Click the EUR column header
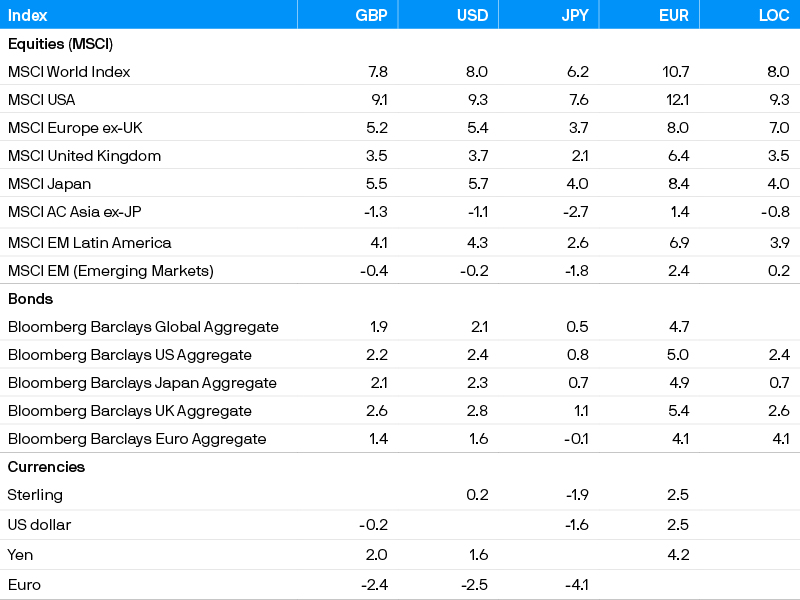The height and width of the screenshot is (600, 800). coord(673,15)
